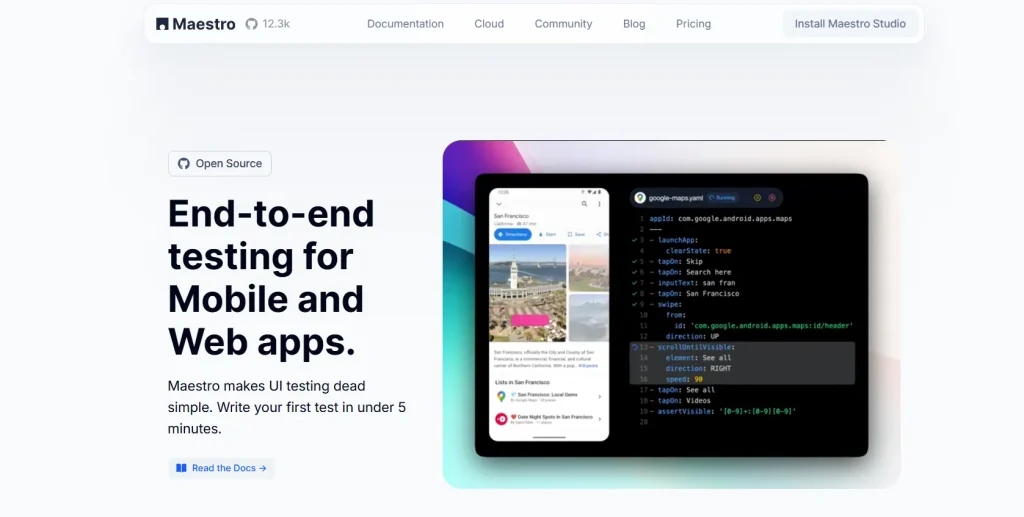This screenshot has width=1024, height=517.
Task: Click the 'clearState: true' code line
Action: click(698, 251)
